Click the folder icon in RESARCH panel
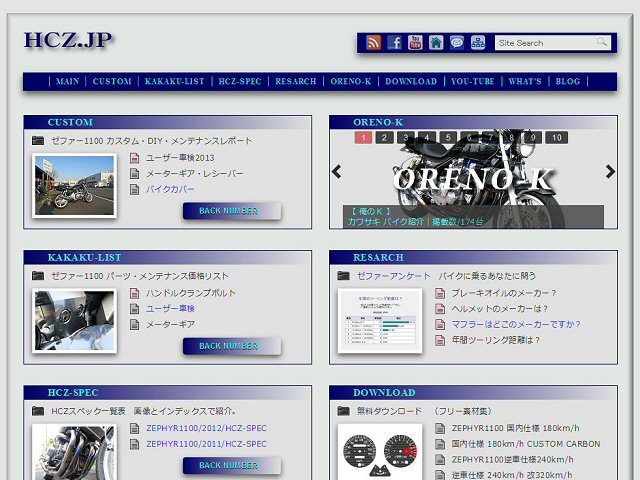The image size is (640, 480). click(x=344, y=276)
